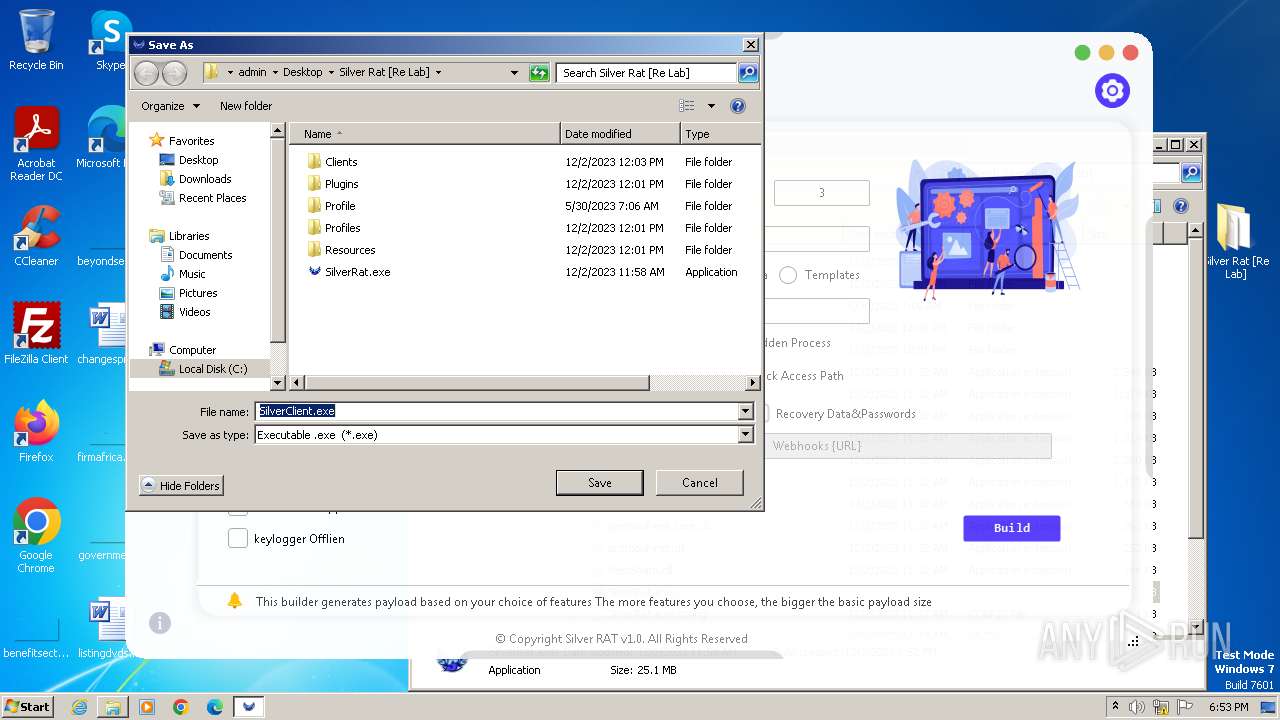Select Silver Rat [Re Lab] folder on desktop
This screenshot has height=720, width=1280.
click(1236, 240)
